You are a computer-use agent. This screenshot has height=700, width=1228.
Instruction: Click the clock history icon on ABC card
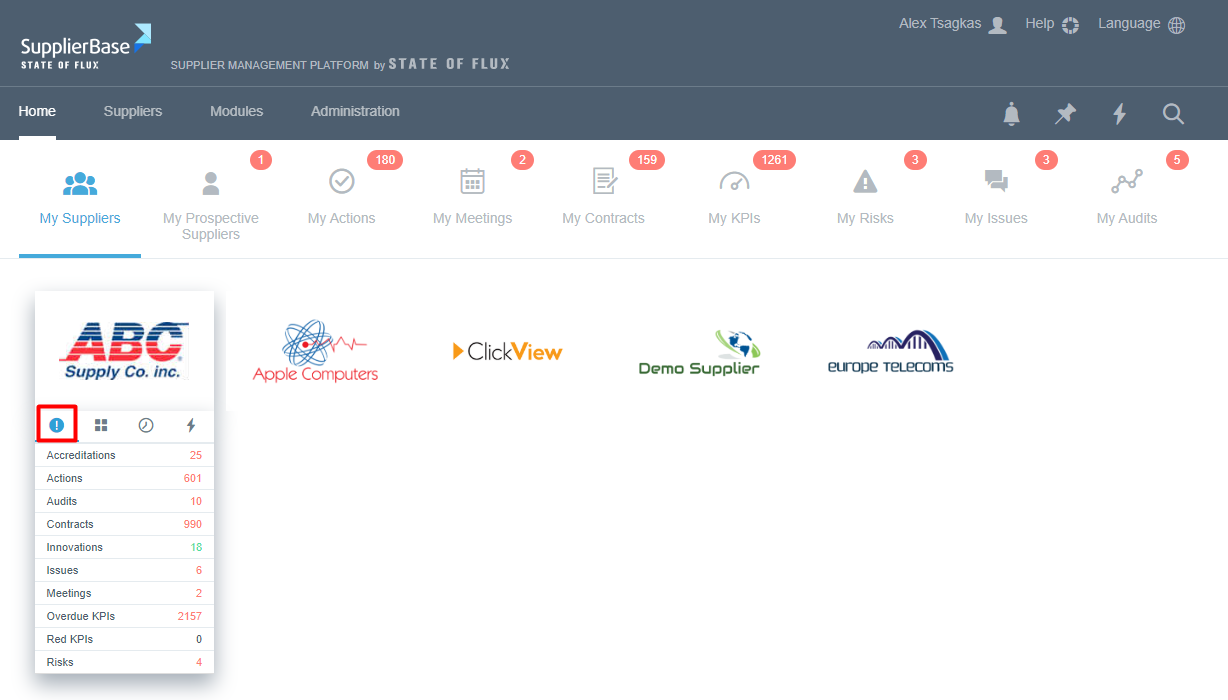coord(146,425)
